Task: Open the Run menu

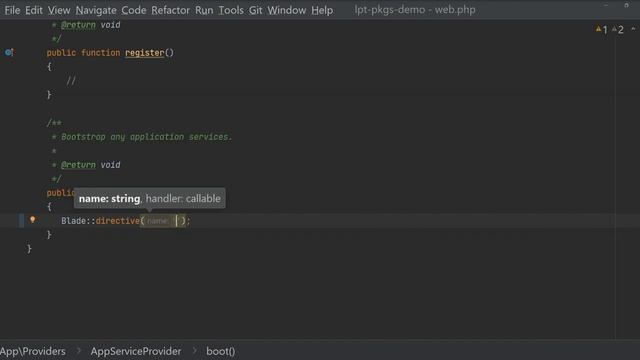Action: 204,10
